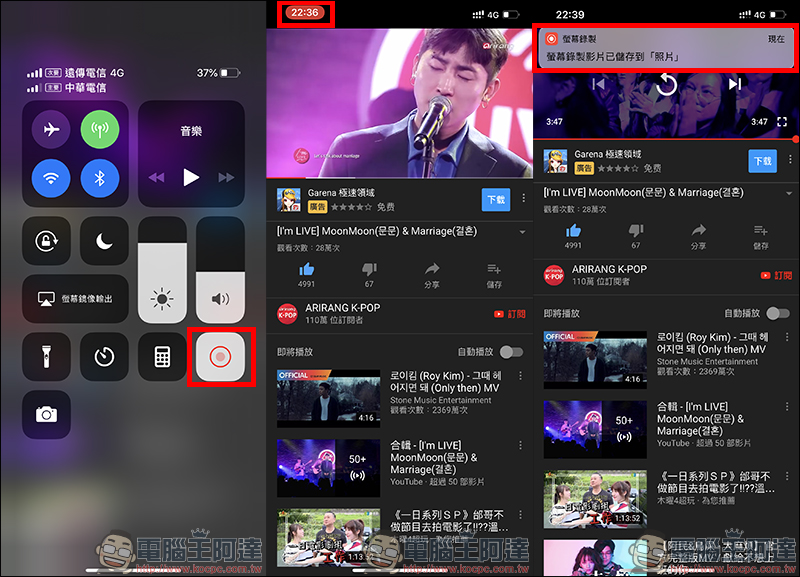800x577 pixels.
Task: Open three-dot menu beside Garena ad, middle screen
Action: pyautogui.click(x=522, y=198)
